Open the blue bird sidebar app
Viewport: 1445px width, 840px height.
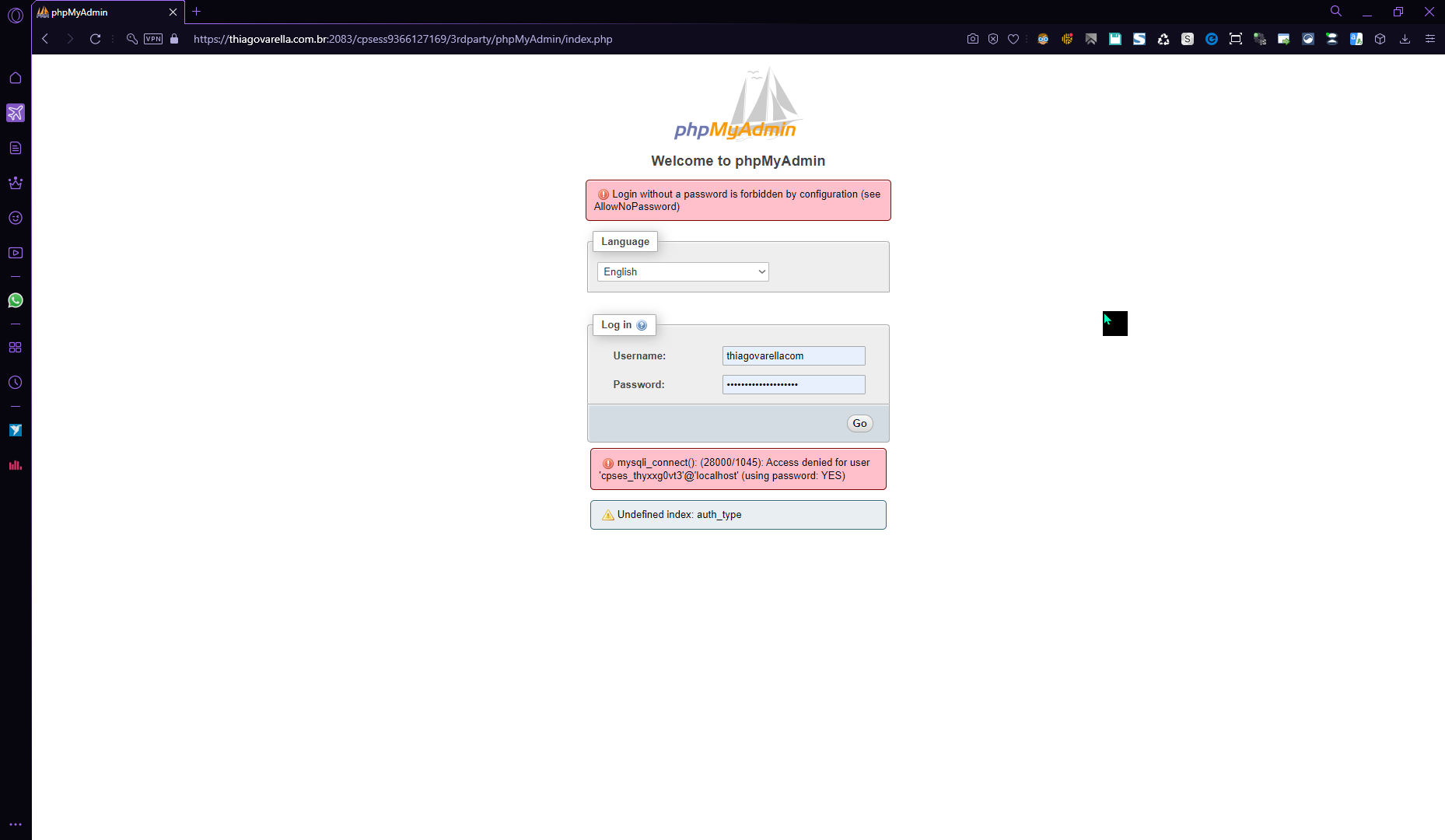pos(16,430)
